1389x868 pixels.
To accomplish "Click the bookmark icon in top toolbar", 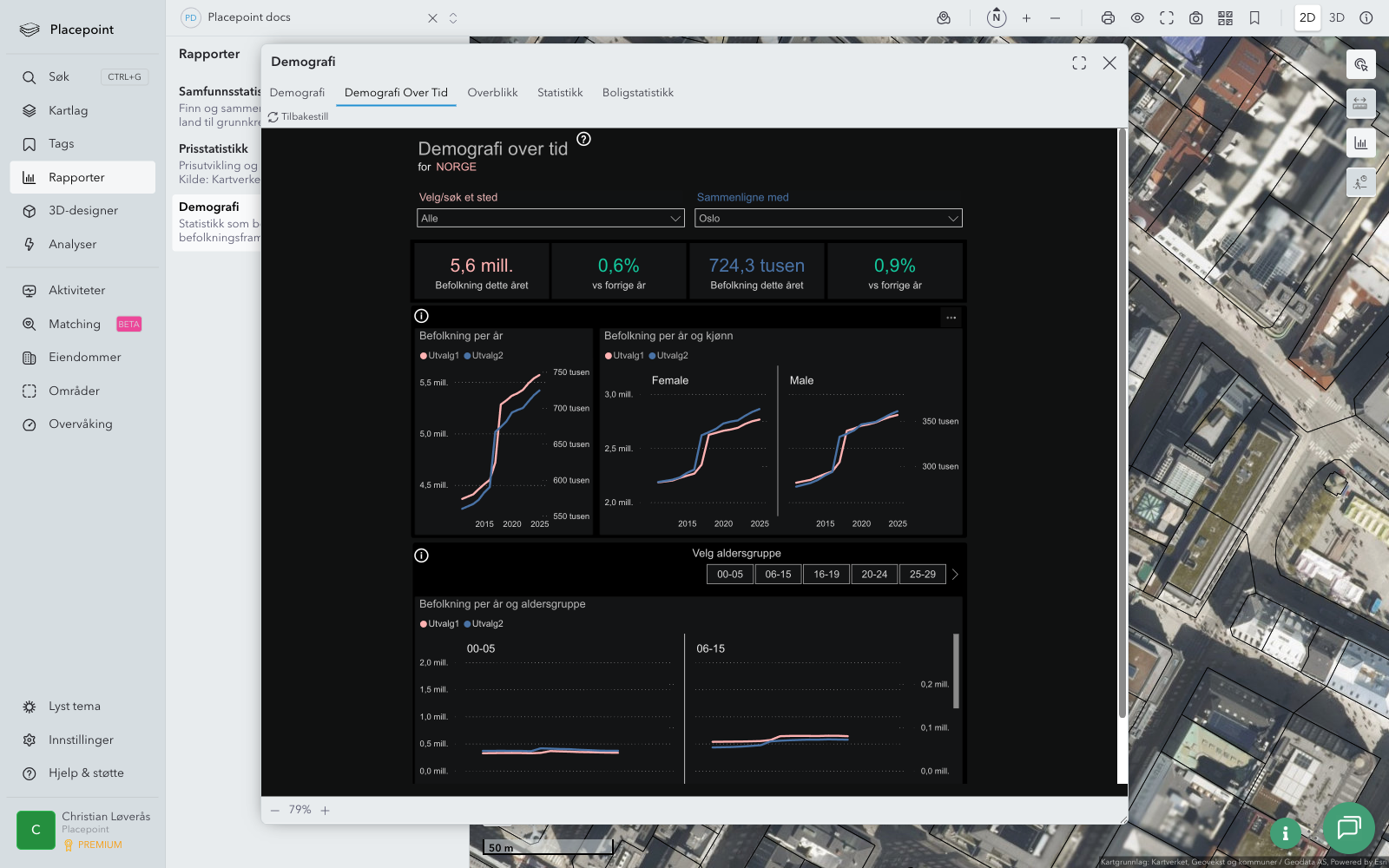I will [x=1254, y=18].
